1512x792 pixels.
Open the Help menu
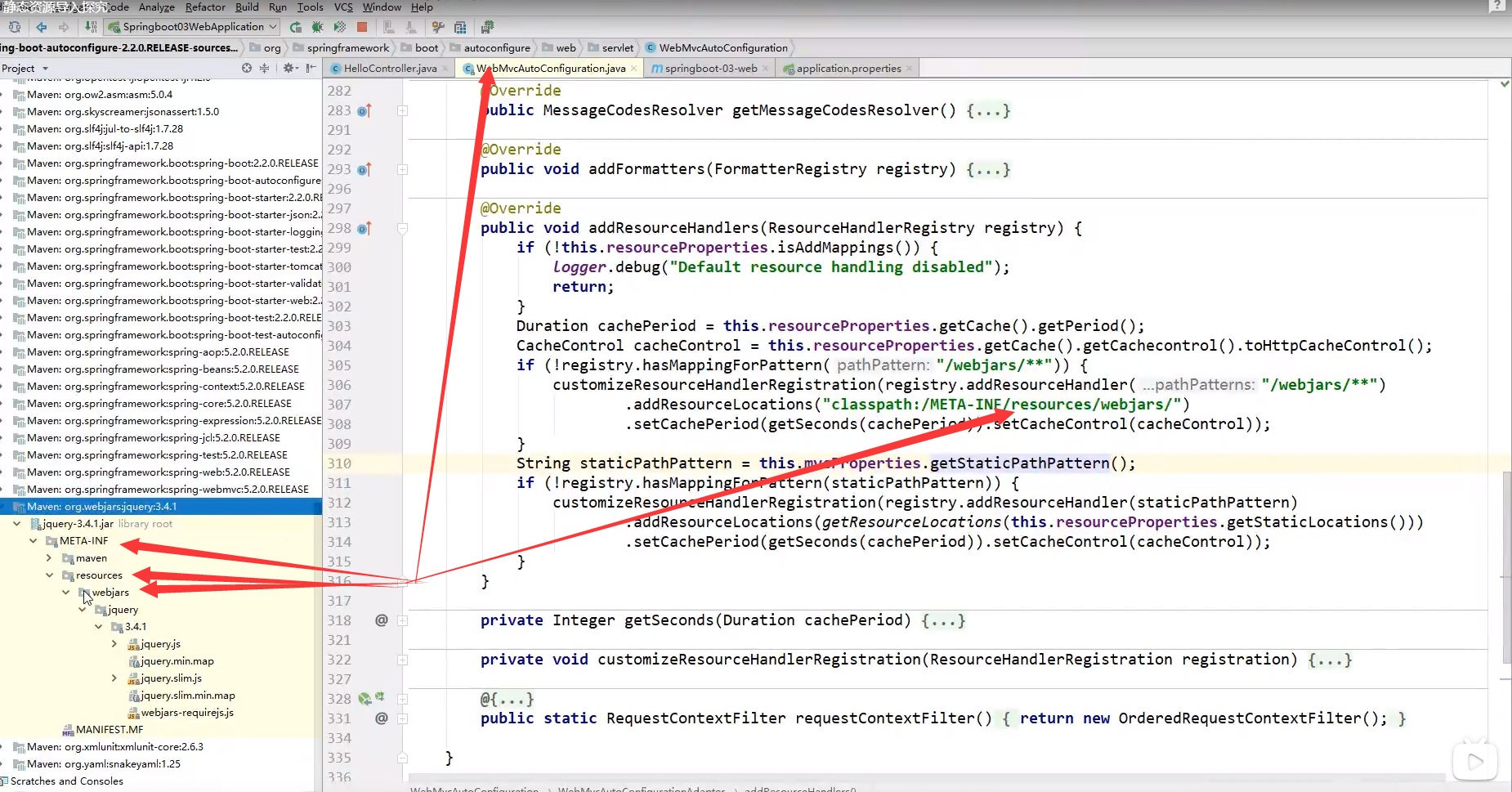422,7
